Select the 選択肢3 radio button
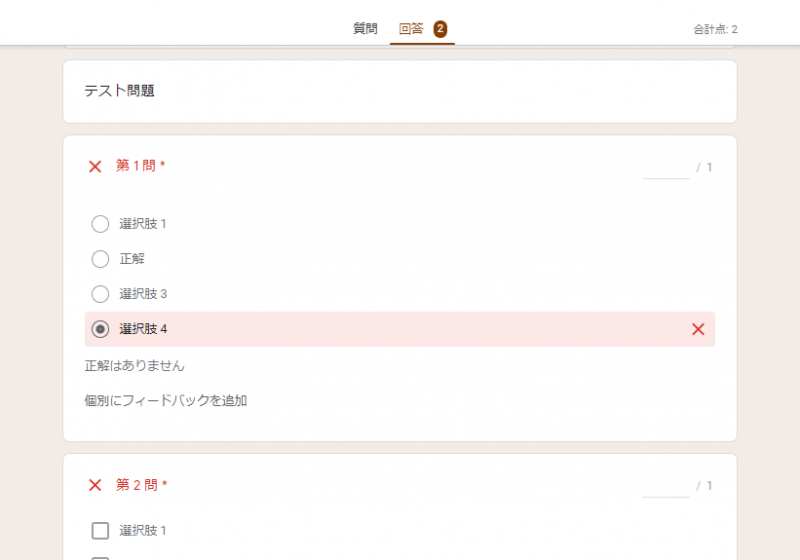The image size is (800, 560). [x=100, y=294]
